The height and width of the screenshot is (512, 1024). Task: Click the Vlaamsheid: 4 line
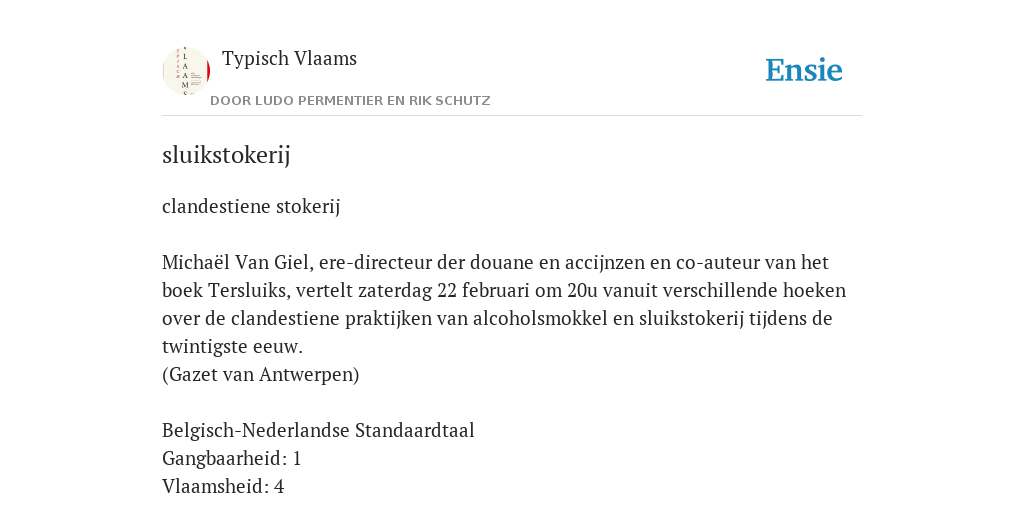223,487
